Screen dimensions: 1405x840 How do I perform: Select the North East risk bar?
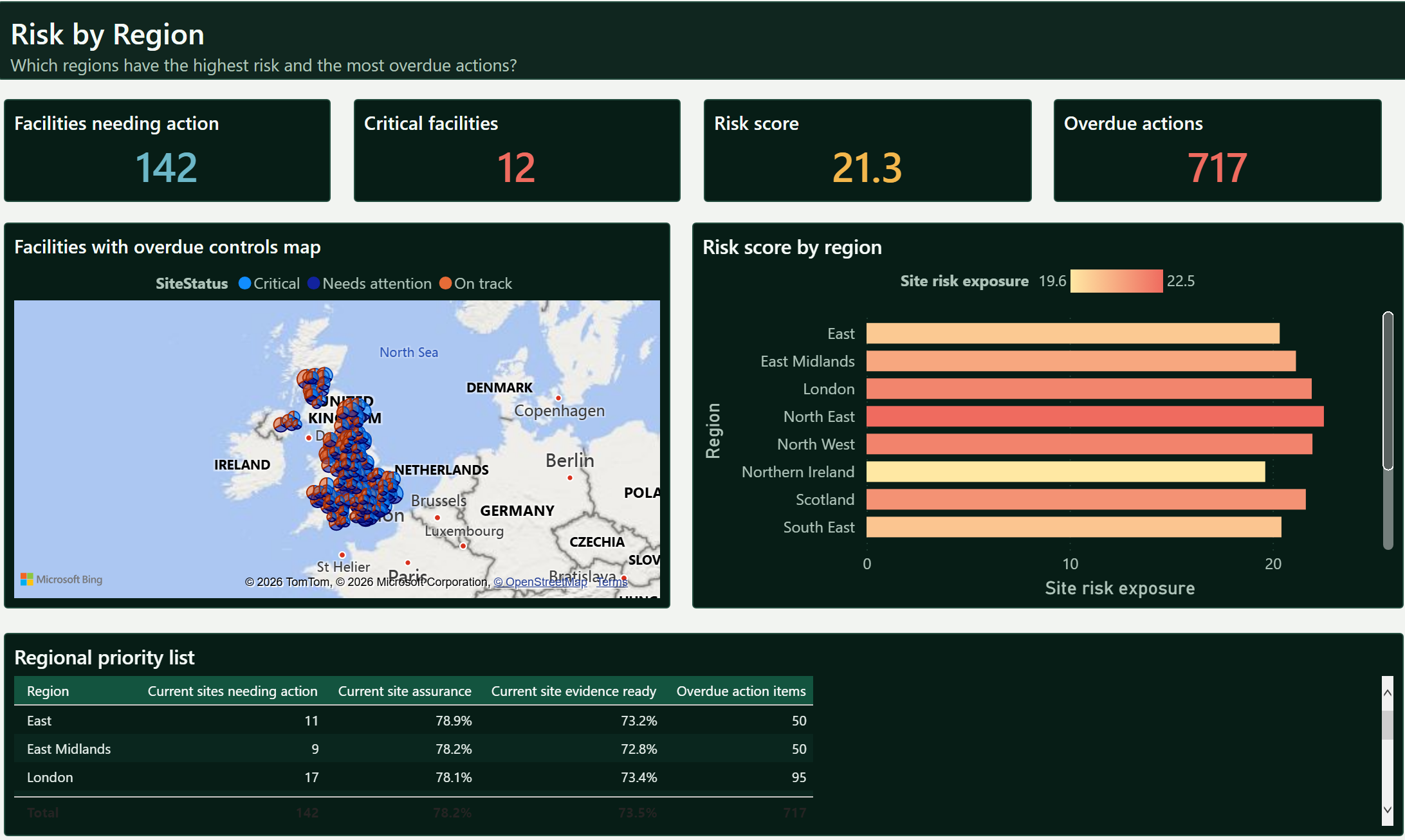pos(1095,417)
